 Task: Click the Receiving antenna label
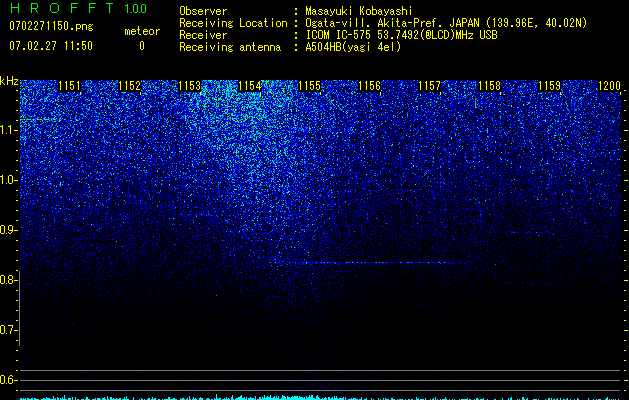tap(230, 47)
